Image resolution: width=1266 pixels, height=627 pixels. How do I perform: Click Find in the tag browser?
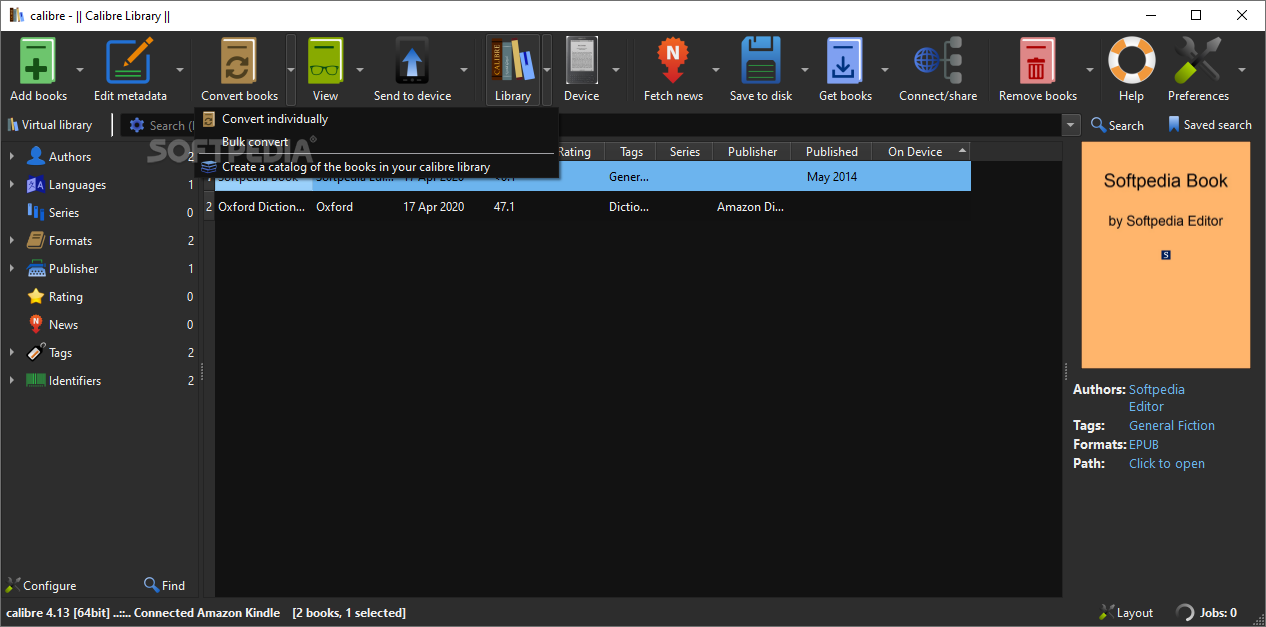click(164, 585)
